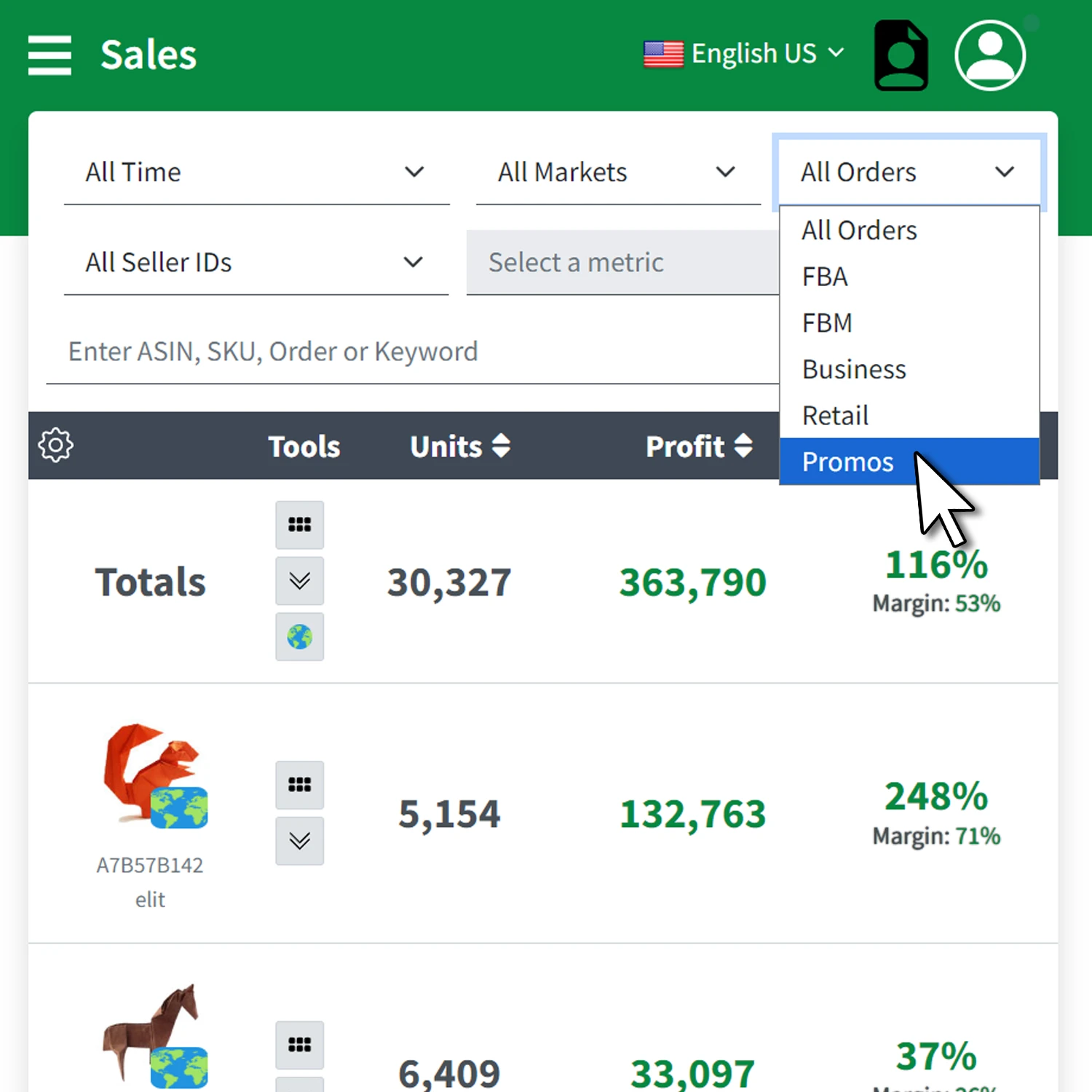Open grid tools button for A7B57B142 row
Screen dimensions: 1092x1092
tap(299, 785)
